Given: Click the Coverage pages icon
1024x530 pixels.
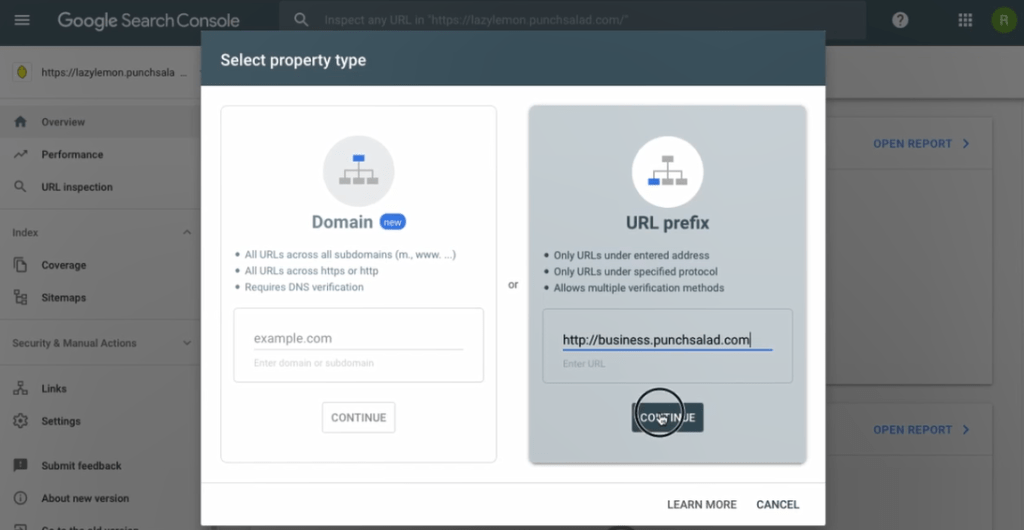Looking at the screenshot, I should pyautogui.click(x=20, y=265).
